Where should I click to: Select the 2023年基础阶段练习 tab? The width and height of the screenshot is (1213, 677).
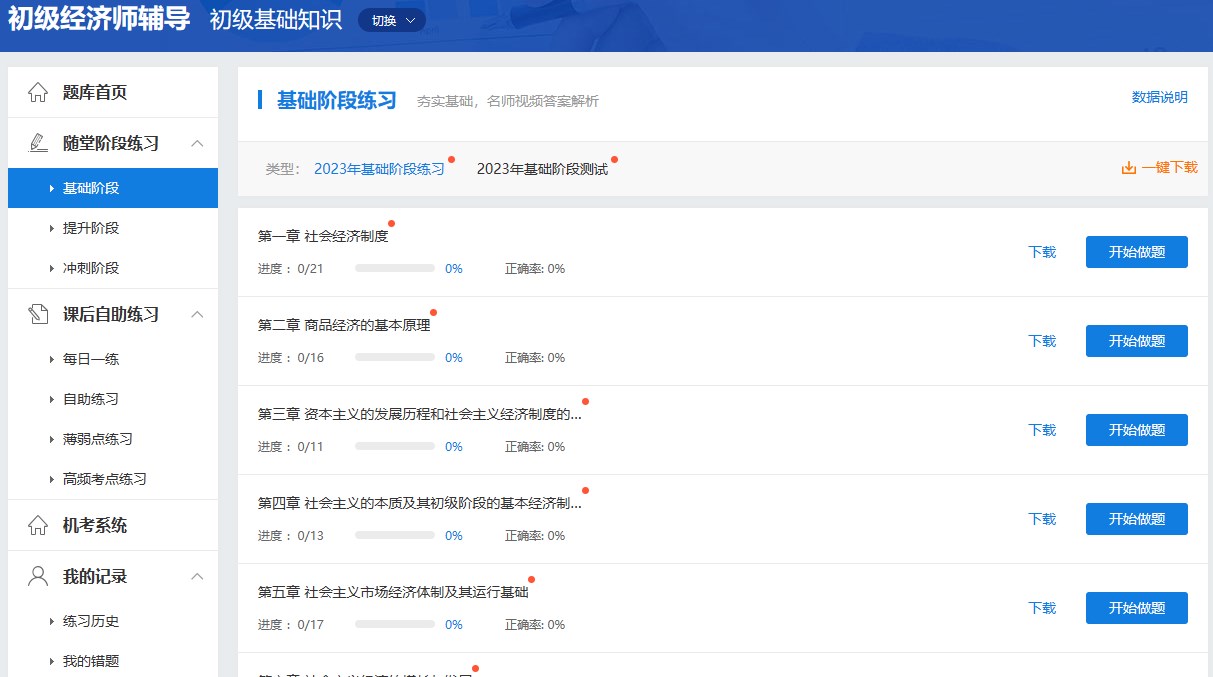pos(379,169)
